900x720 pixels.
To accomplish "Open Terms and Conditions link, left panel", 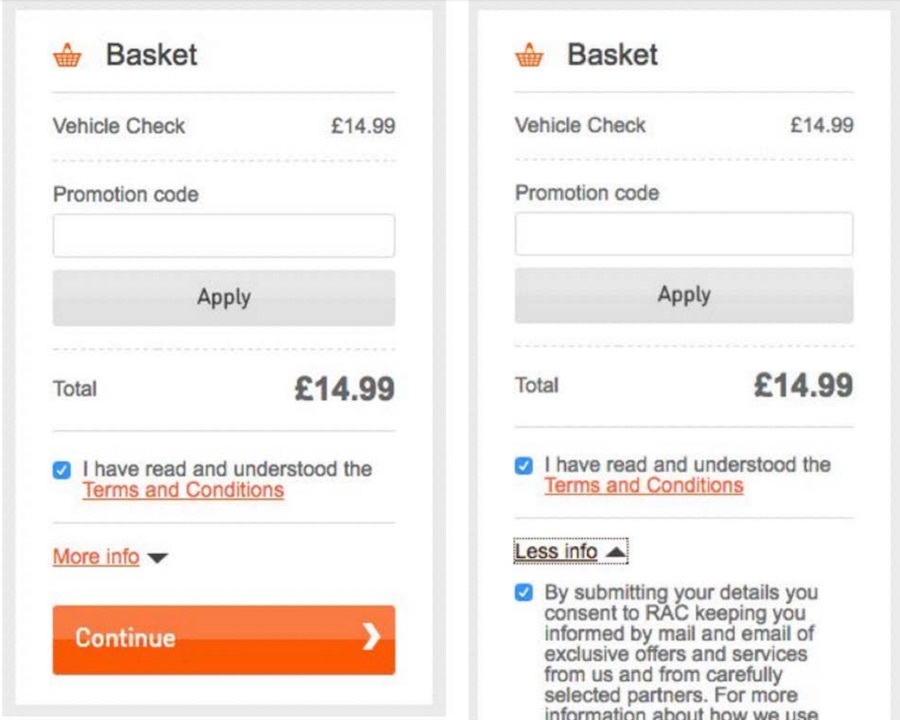I will pyautogui.click(x=183, y=490).
